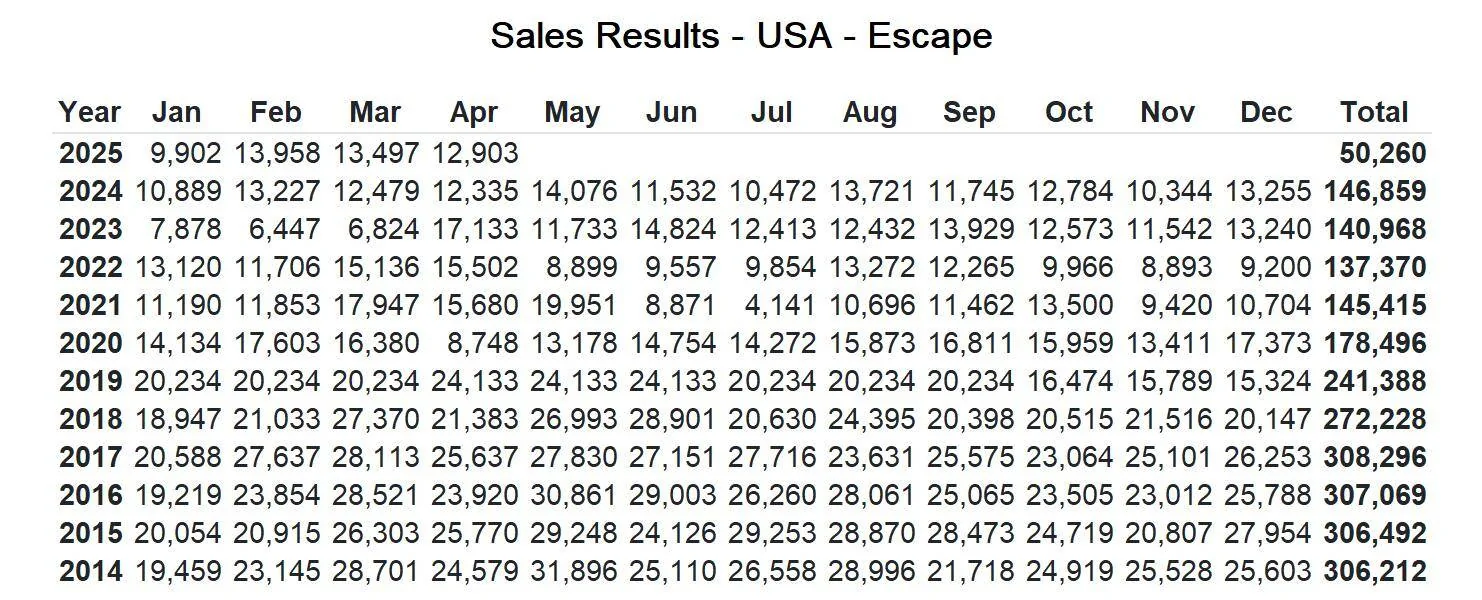Select the 2025 row label
Image resolution: width=1482 pixels, height=600 pixels.
click(90, 153)
